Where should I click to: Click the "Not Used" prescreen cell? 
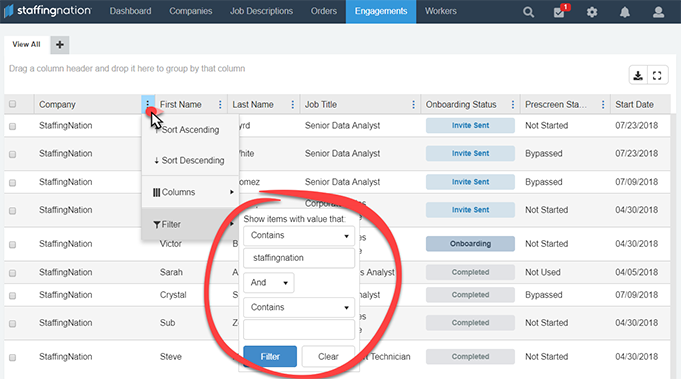point(543,272)
